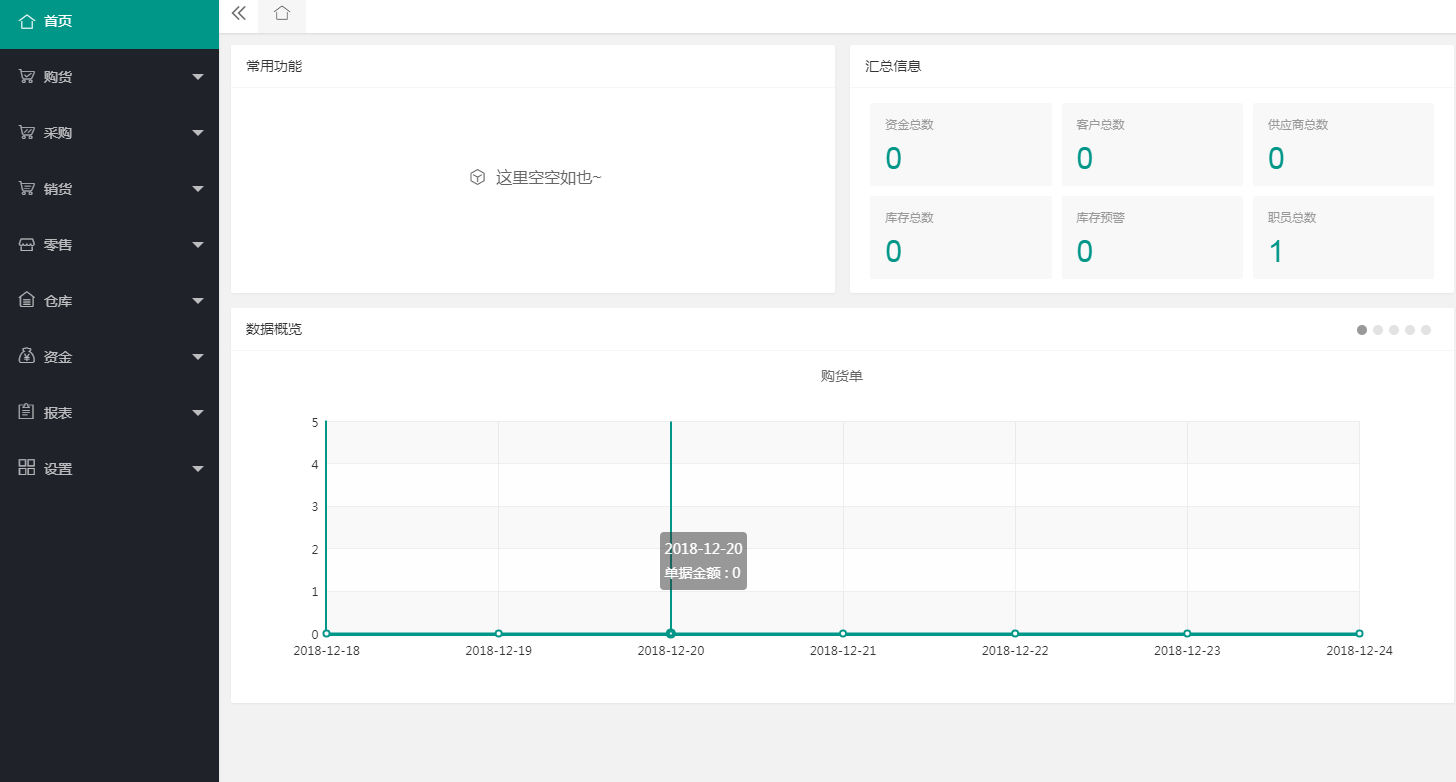The width and height of the screenshot is (1456, 782).
Task: Click the 职员总数 count link
Action: click(1343, 237)
